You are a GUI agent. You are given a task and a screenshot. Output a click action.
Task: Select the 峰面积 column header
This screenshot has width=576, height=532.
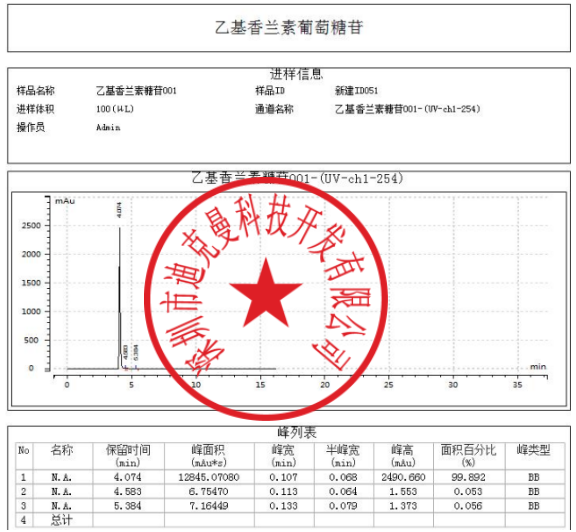click(x=209, y=456)
